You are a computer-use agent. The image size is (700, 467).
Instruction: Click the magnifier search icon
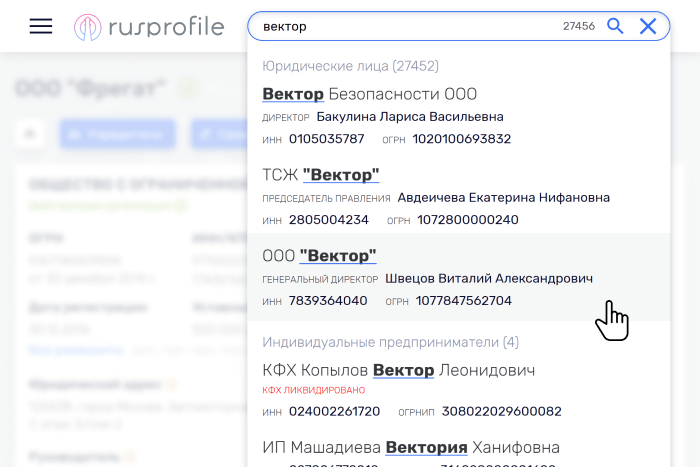pos(615,26)
